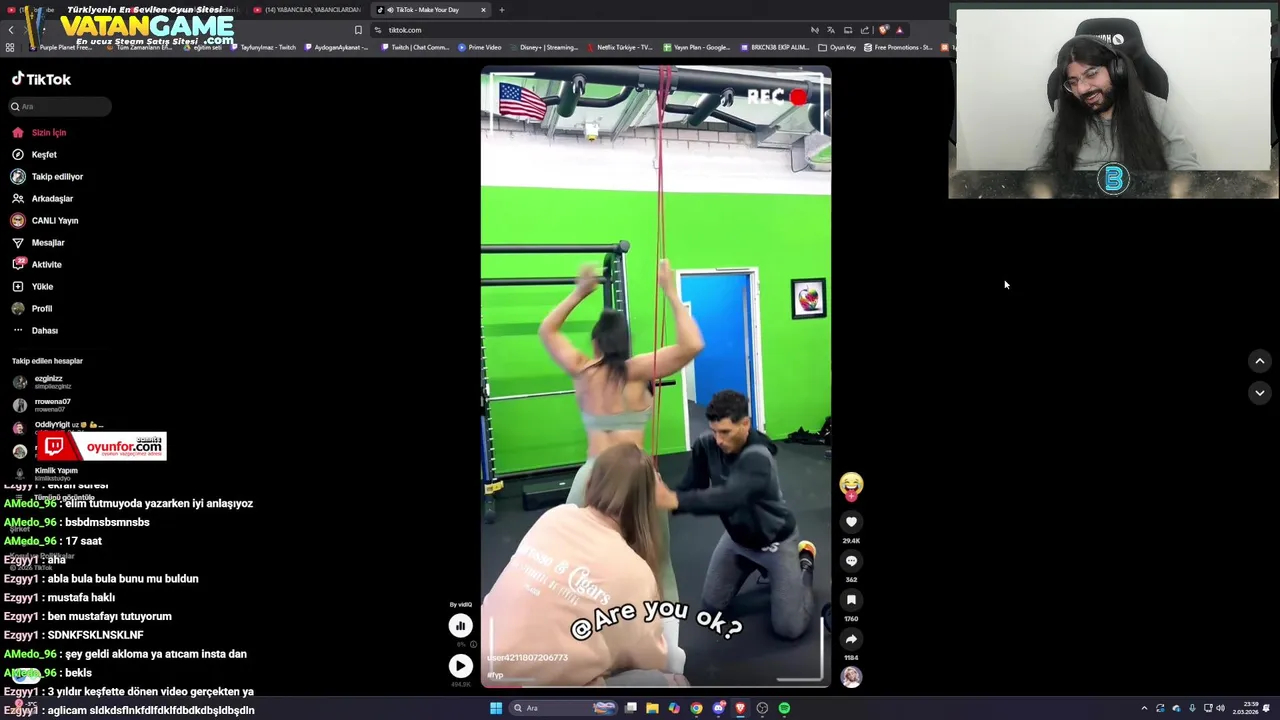Open Mesajlar in the sidebar

point(38,242)
